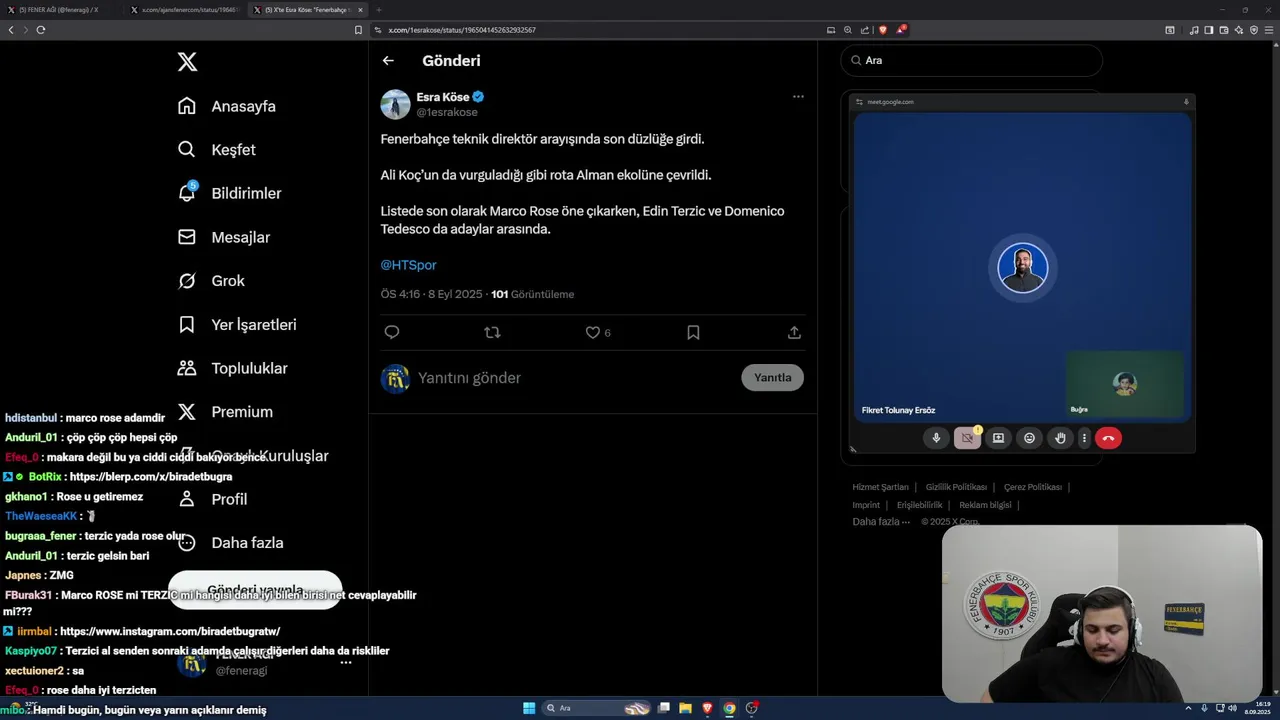Click the share icon on the post
The image size is (1280, 720).
(794, 333)
